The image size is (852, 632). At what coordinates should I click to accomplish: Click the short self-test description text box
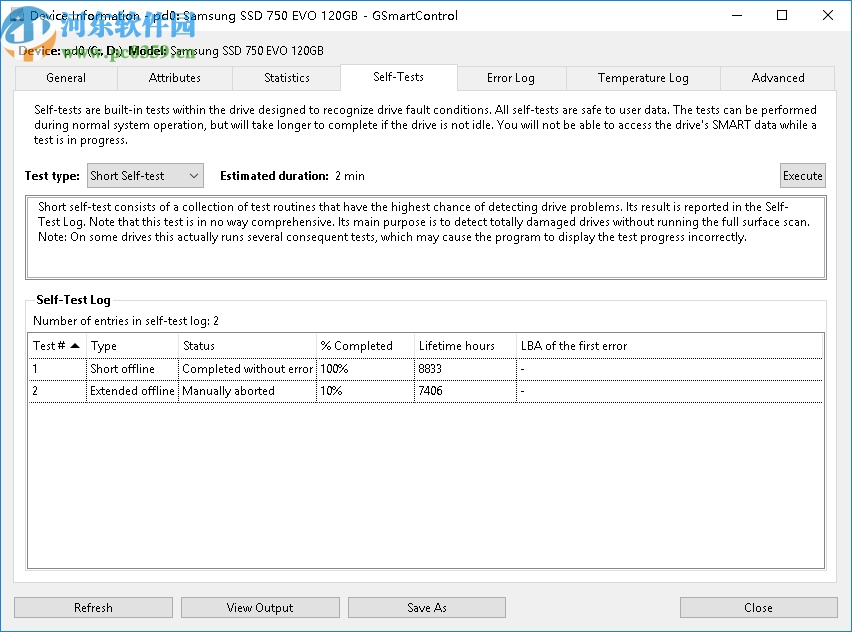[425, 237]
